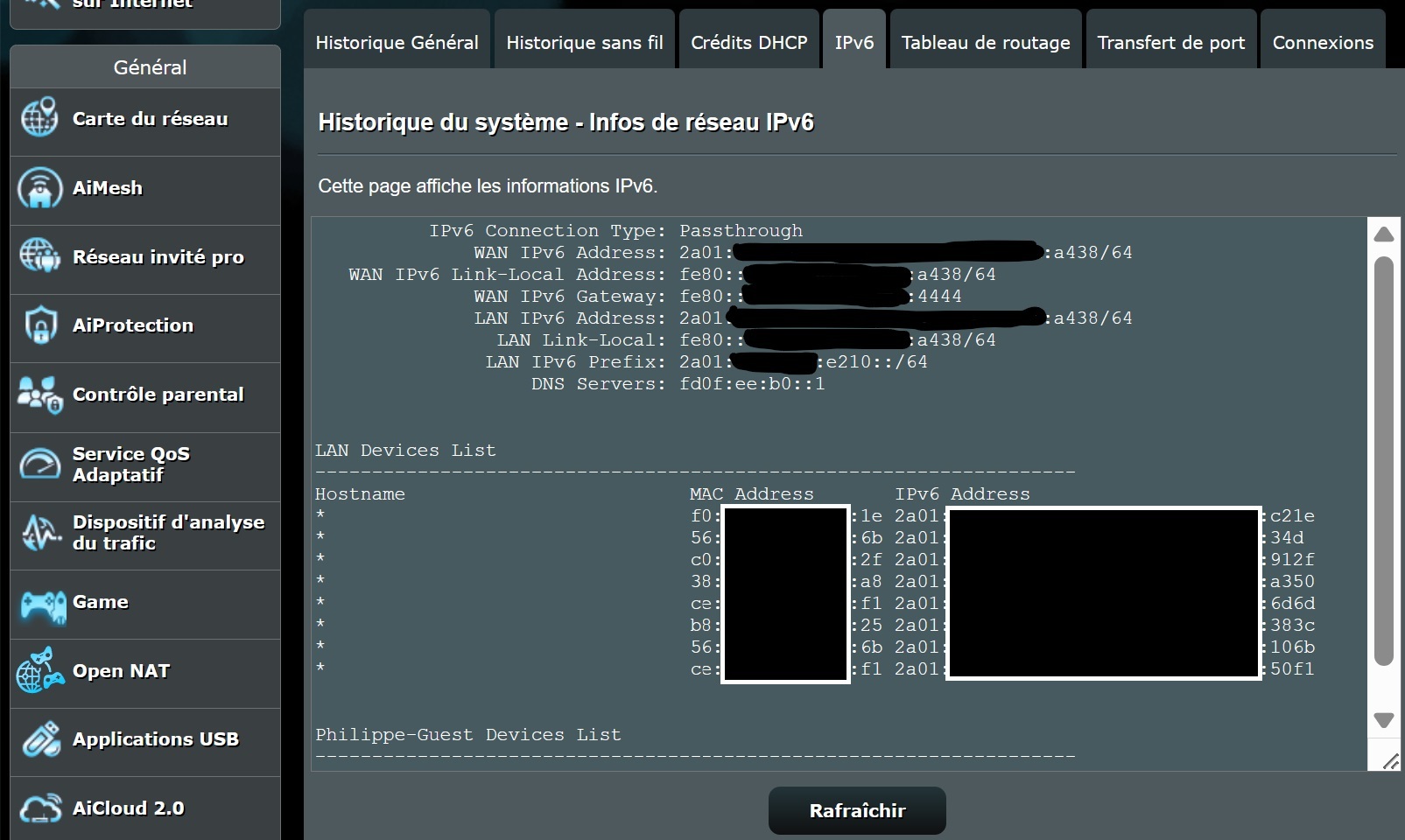1405x840 pixels.
Task: Click the Rafraîchir button
Action: (x=857, y=811)
